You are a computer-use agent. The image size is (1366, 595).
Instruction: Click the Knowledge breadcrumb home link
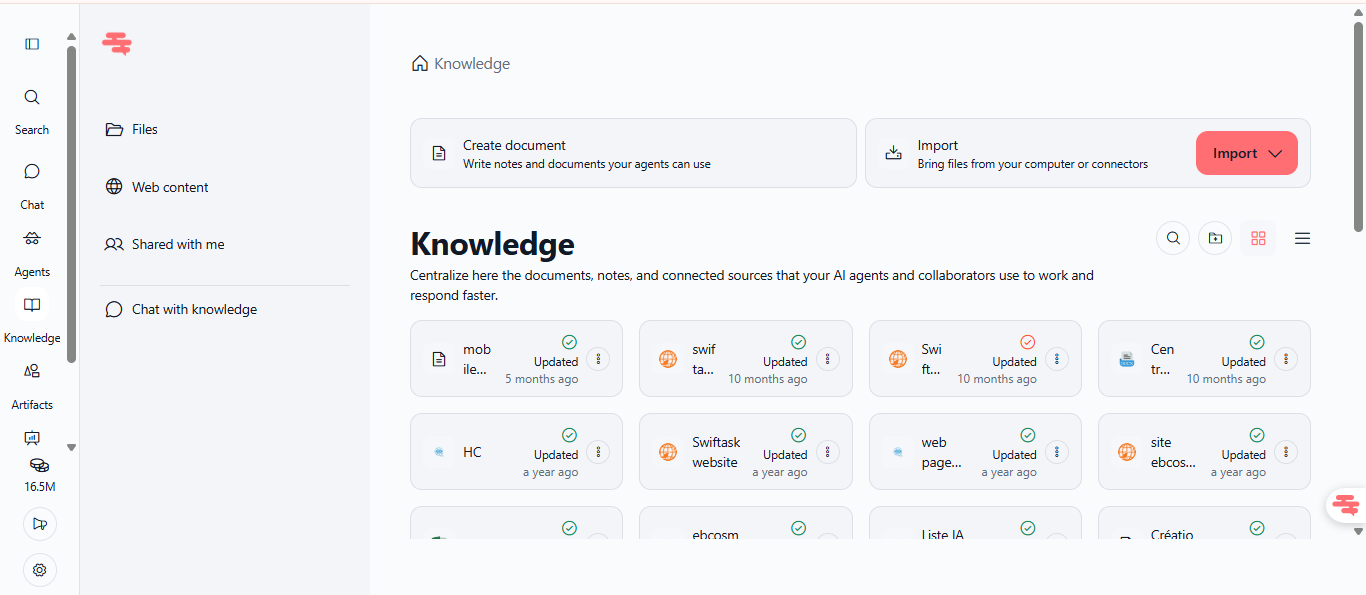coord(462,64)
